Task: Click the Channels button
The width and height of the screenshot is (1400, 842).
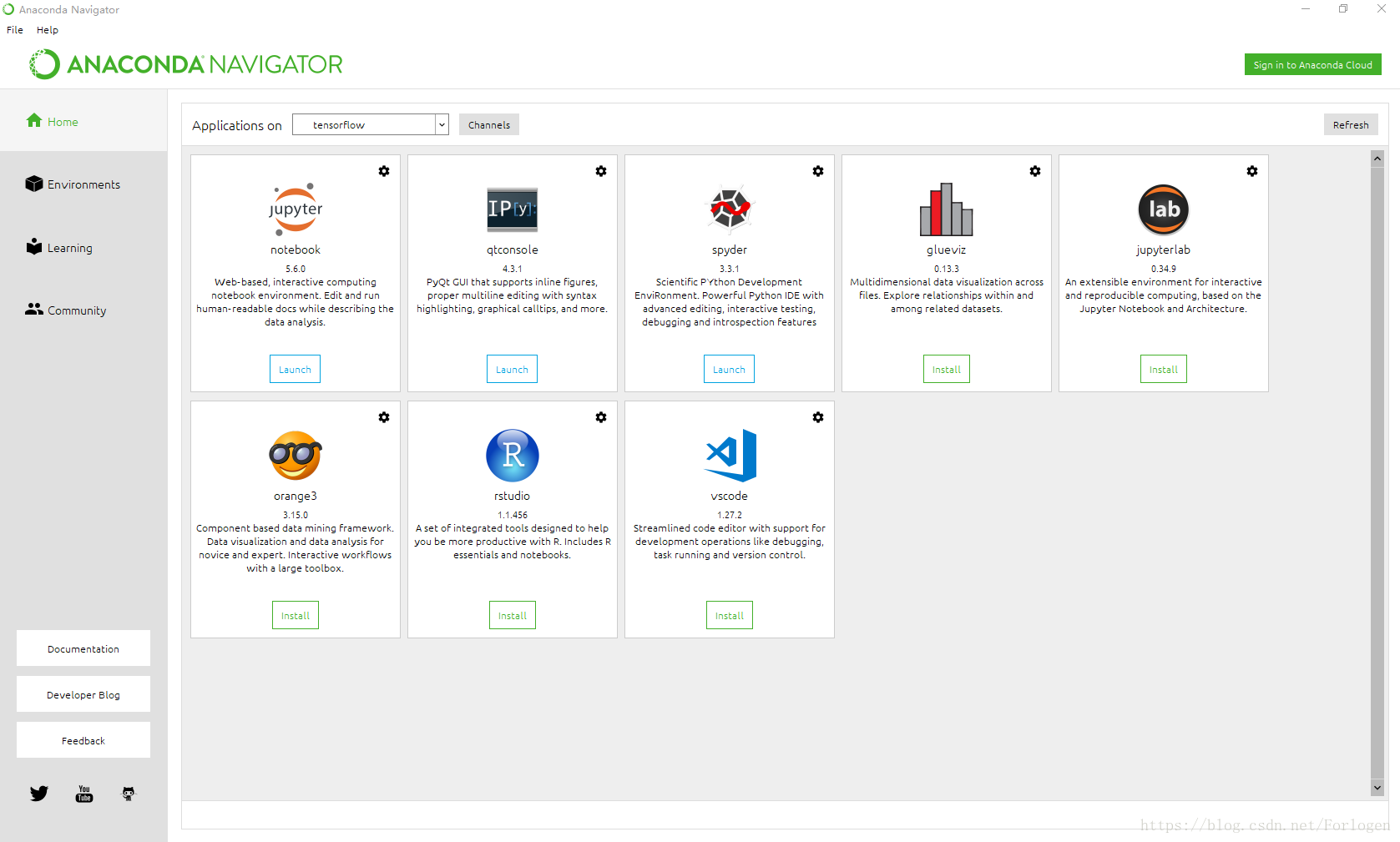Action: pos(489,124)
